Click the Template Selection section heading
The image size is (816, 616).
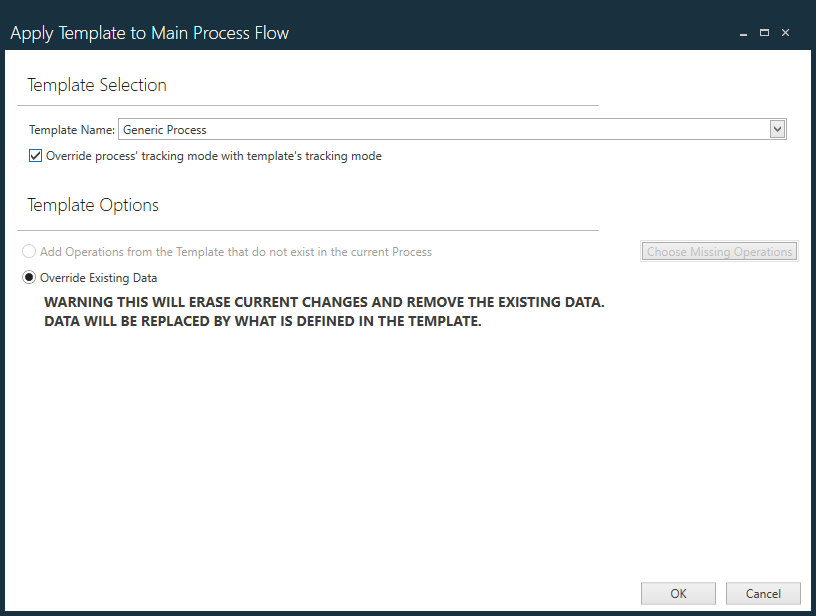click(x=96, y=85)
